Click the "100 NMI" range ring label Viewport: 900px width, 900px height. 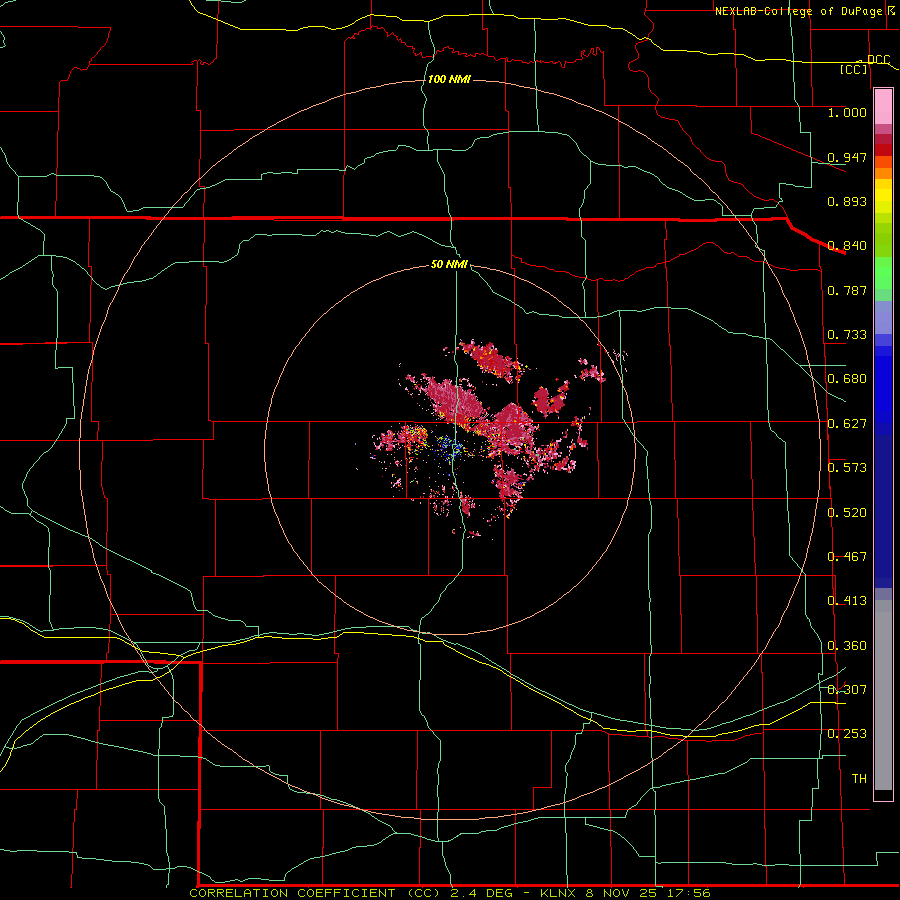(x=449, y=79)
